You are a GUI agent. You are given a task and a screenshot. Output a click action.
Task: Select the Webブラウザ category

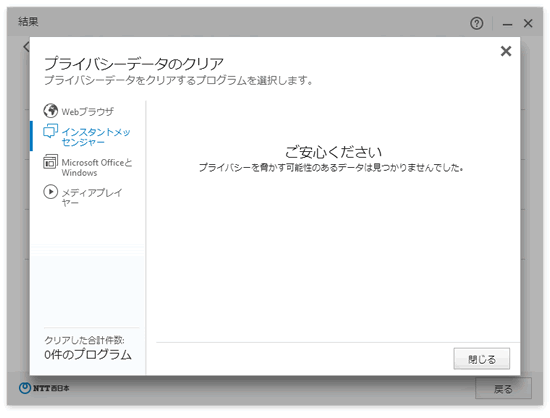pyautogui.click(x=87, y=112)
